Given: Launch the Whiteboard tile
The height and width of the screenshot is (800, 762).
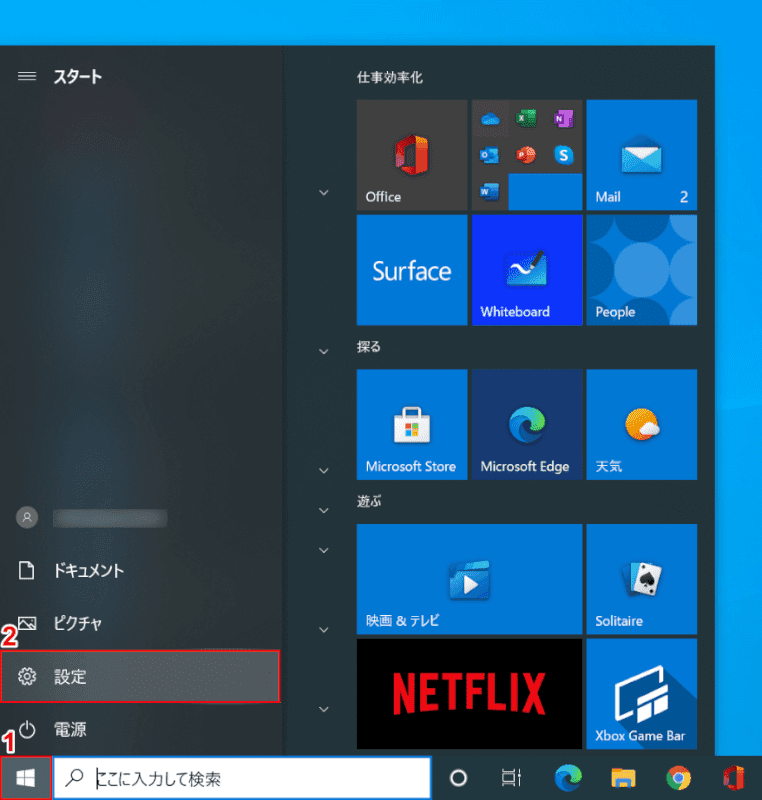Looking at the screenshot, I should pyautogui.click(x=527, y=270).
